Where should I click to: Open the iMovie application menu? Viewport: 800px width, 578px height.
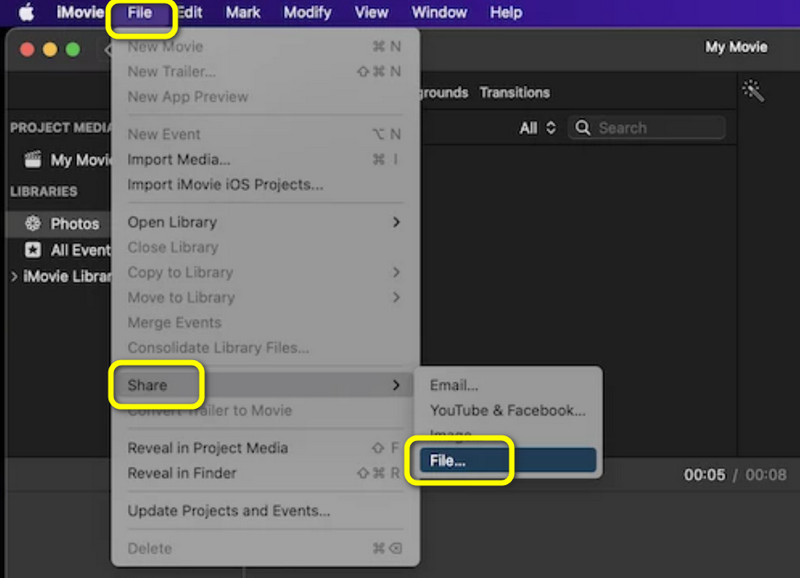pos(80,12)
